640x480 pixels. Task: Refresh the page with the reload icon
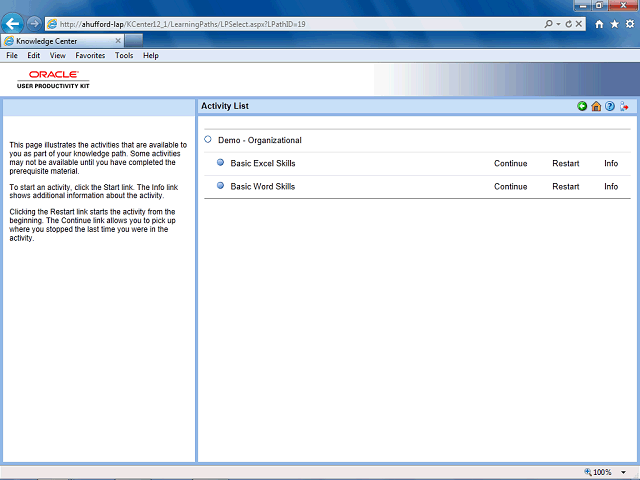click(x=569, y=24)
